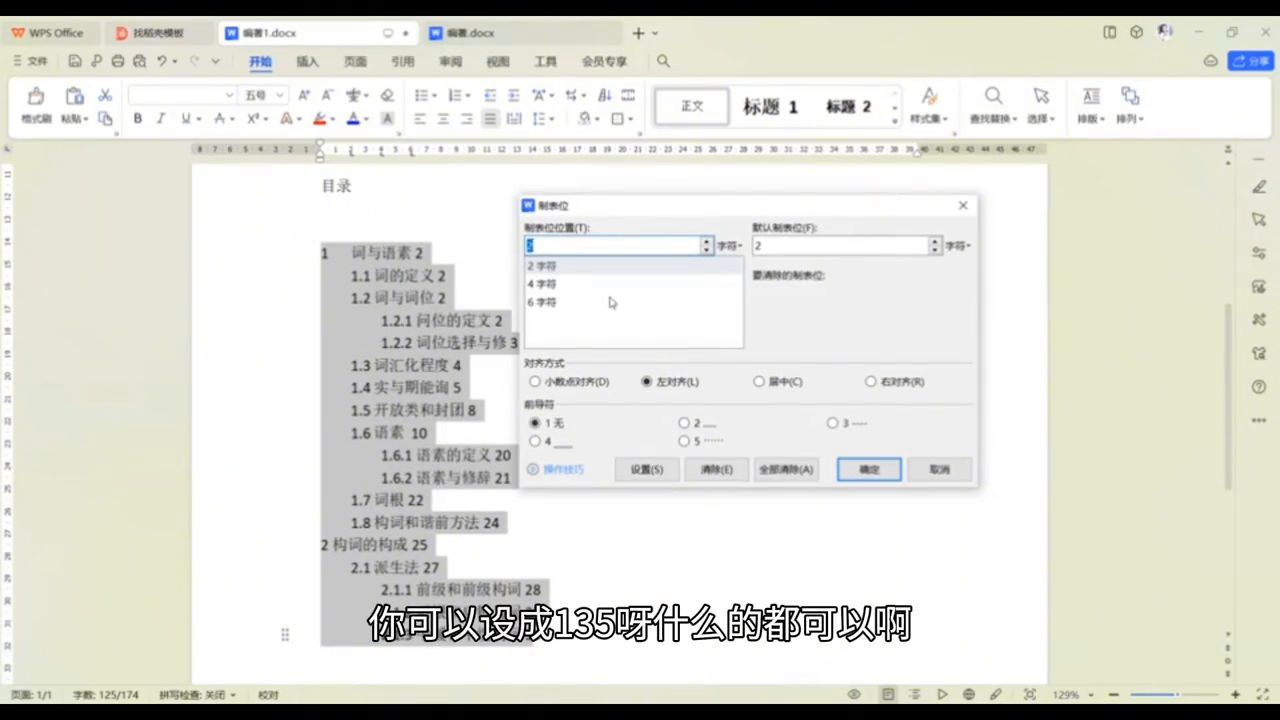Viewport: 1280px width, 720px height.
Task: Select Decimal align (小数点对齐) radio
Action: 535,382
